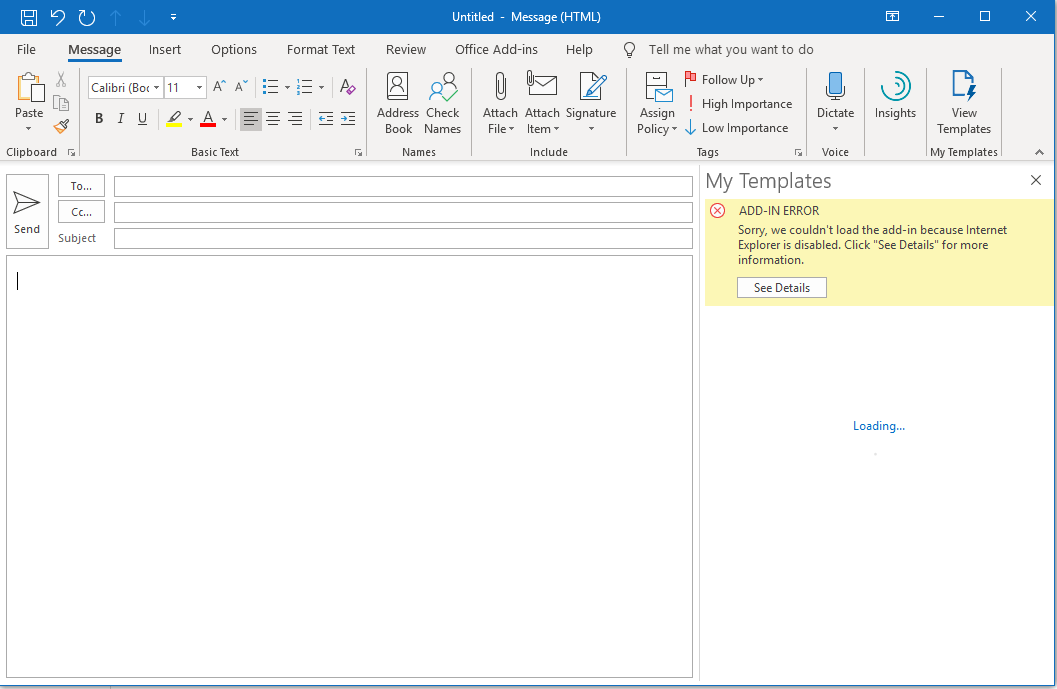Apply a bulleted list
Image resolution: width=1057 pixels, height=689 pixels.
(x=270, y=87)
